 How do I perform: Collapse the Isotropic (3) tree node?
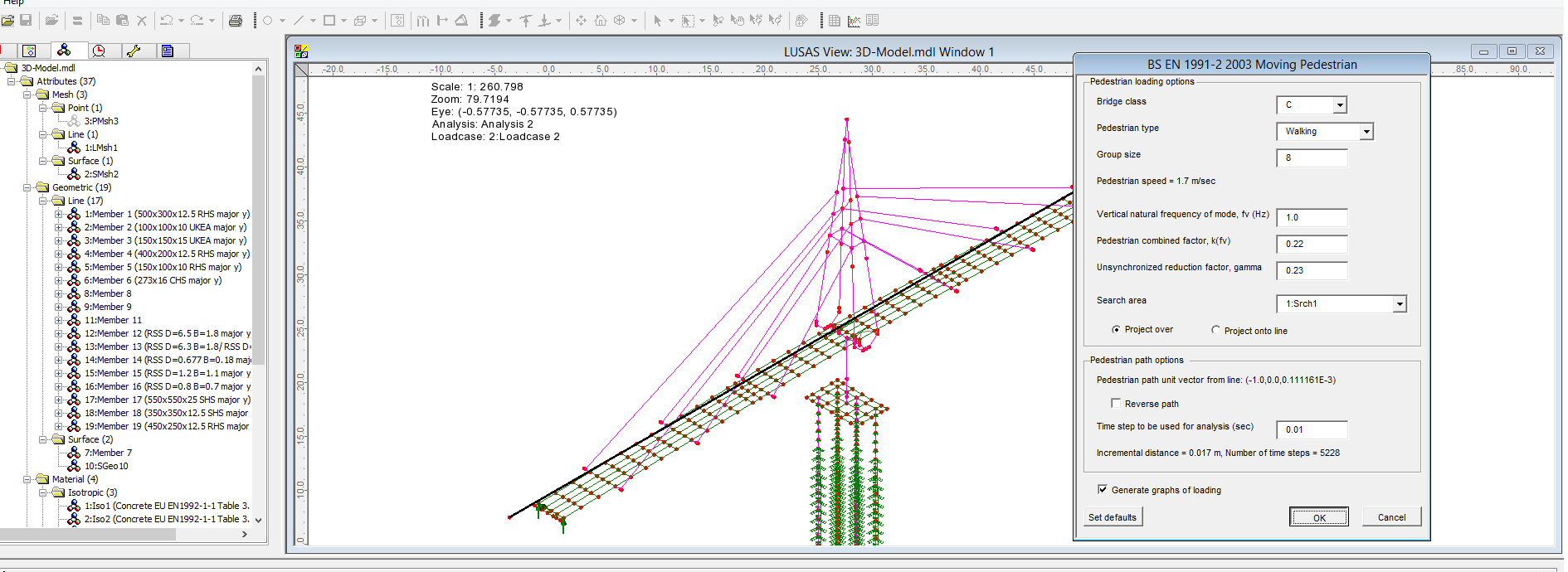point(42,492)
